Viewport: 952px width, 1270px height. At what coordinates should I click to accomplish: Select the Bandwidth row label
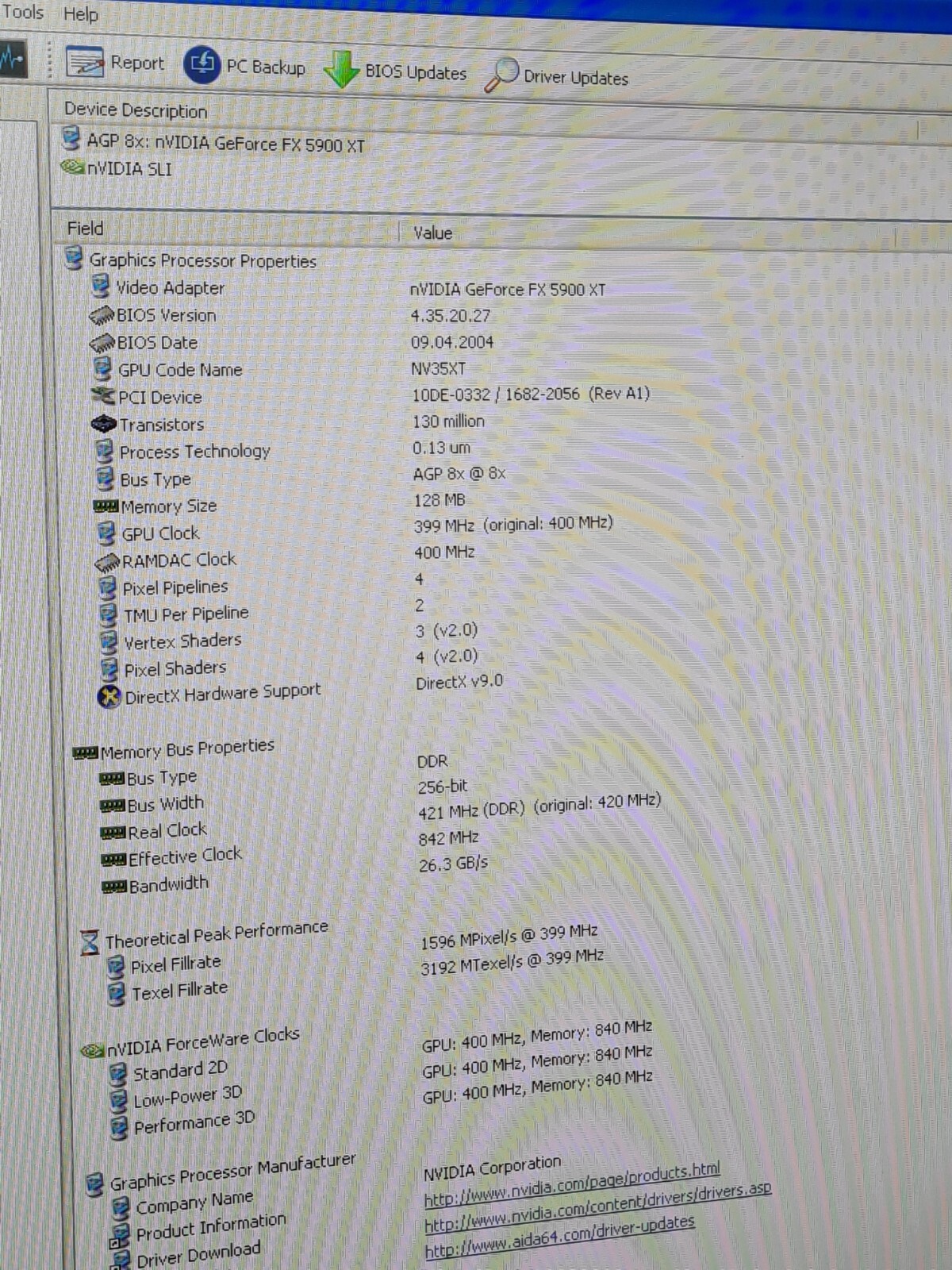(x=169, y=883)
